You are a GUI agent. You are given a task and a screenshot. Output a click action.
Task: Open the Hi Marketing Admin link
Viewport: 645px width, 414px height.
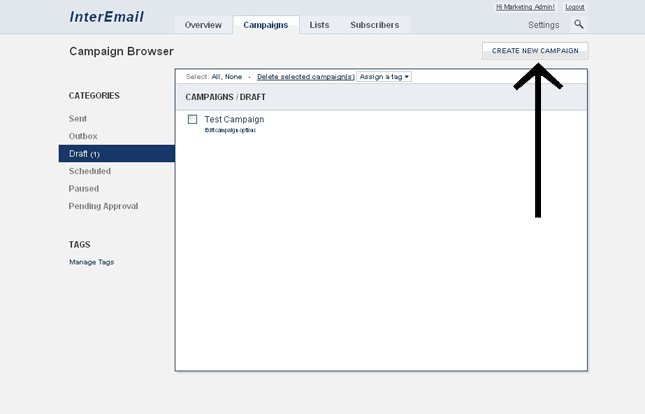[525, 7]
